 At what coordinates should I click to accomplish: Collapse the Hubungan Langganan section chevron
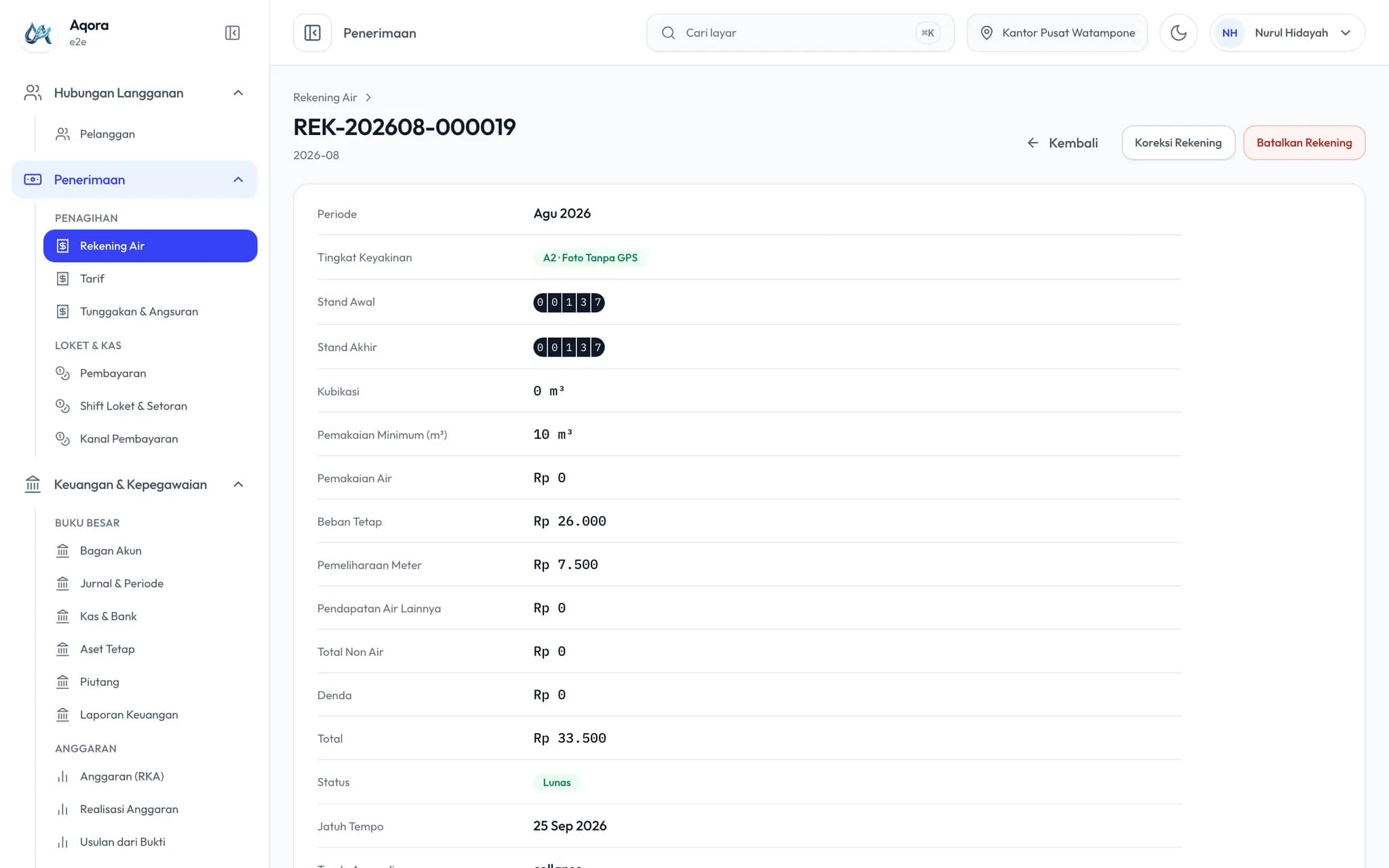point(238,93)
